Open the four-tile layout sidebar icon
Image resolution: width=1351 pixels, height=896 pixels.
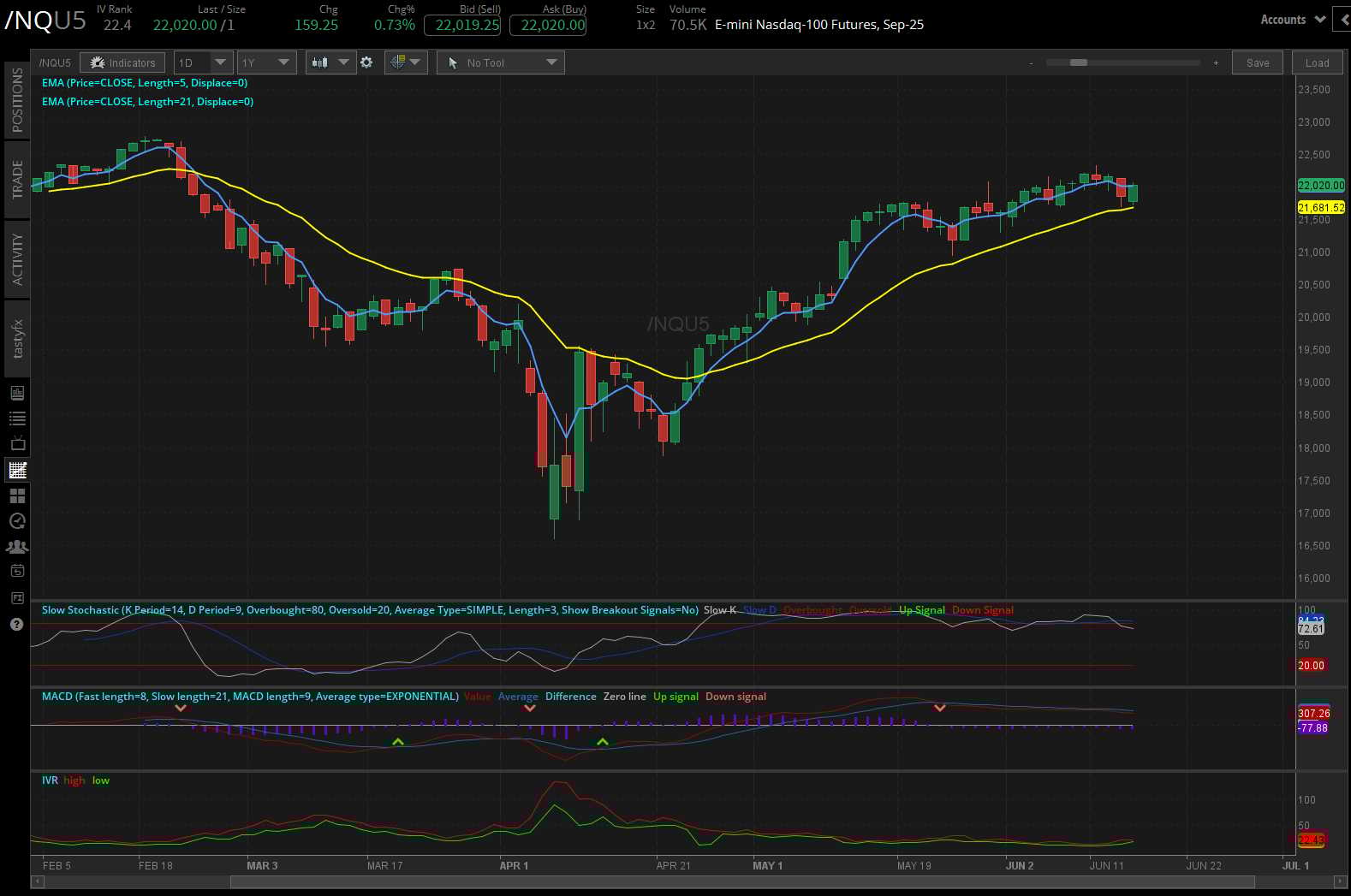[x=17, y=495]
